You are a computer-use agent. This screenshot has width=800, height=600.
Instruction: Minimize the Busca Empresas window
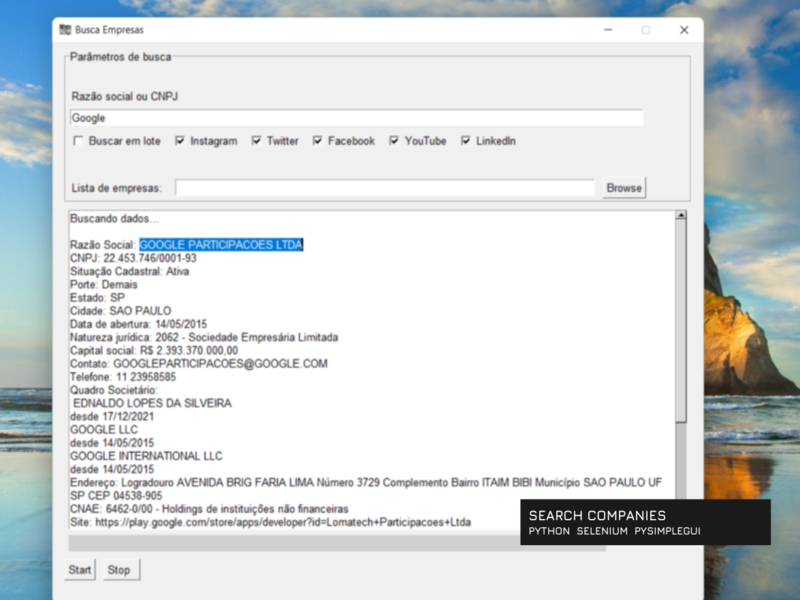(608, 30)
